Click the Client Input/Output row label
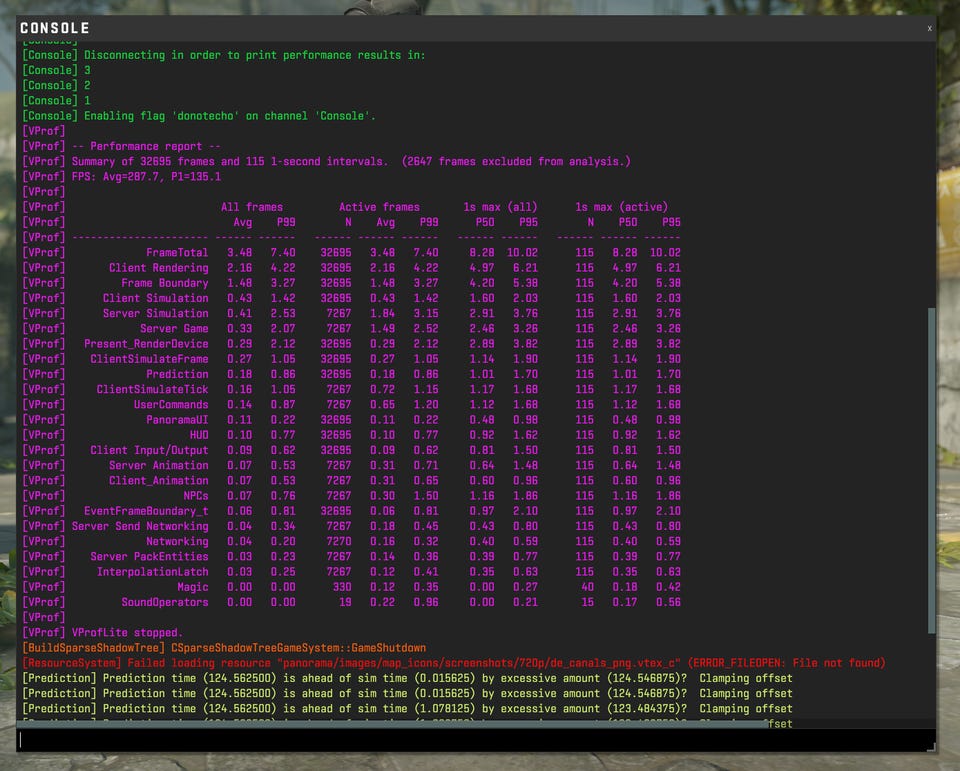 [149, 450]
